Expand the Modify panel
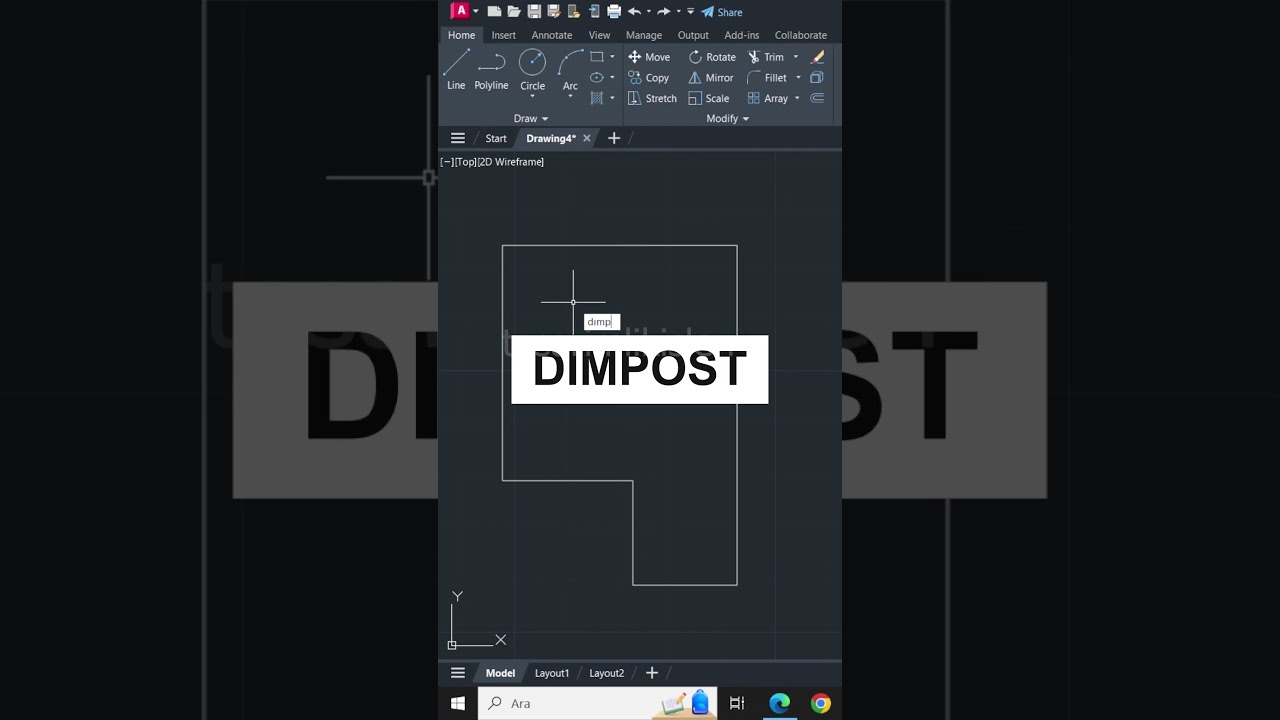This screenshot has width=1280, height=720. pos(728,118)
